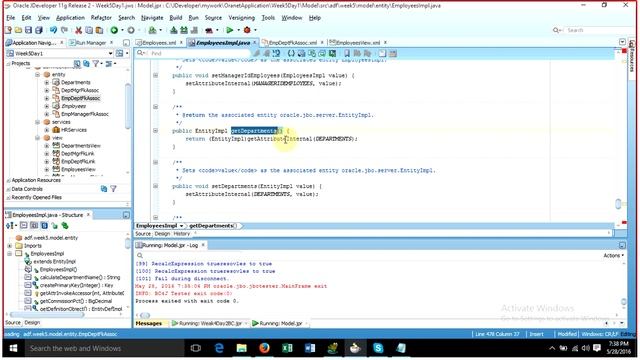This screenshot has height=360, width=640.
Task: Click the Make project toolbar icon
Action: point(173,30)
